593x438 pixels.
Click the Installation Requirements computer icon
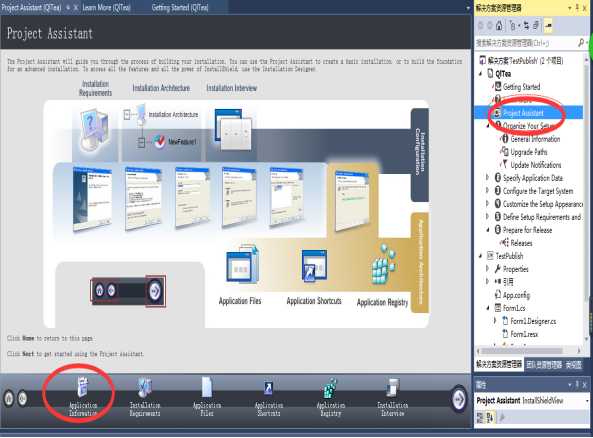coord(94,130)
